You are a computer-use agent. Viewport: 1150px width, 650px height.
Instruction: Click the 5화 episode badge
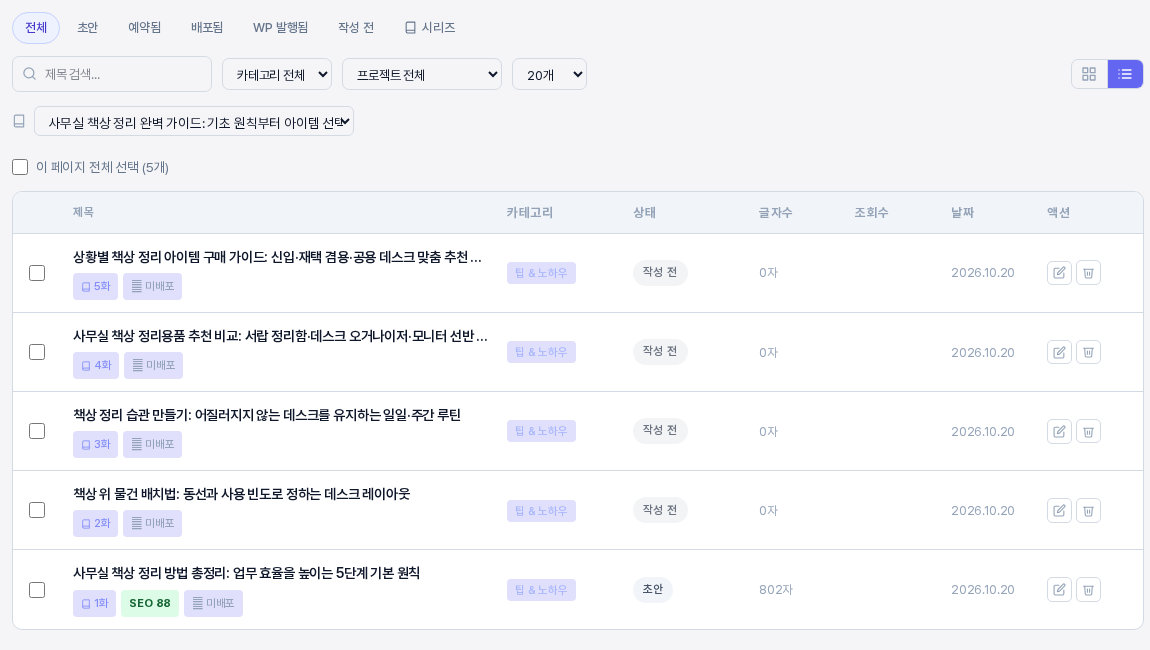(x=95, y=286)
